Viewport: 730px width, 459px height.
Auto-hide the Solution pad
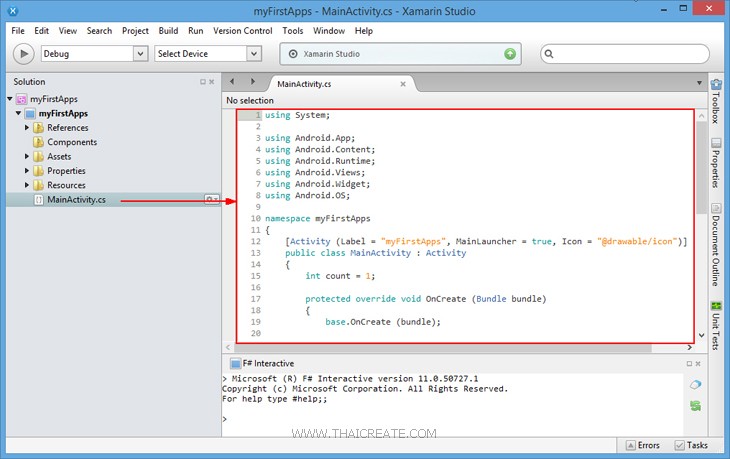pos(203,82)
